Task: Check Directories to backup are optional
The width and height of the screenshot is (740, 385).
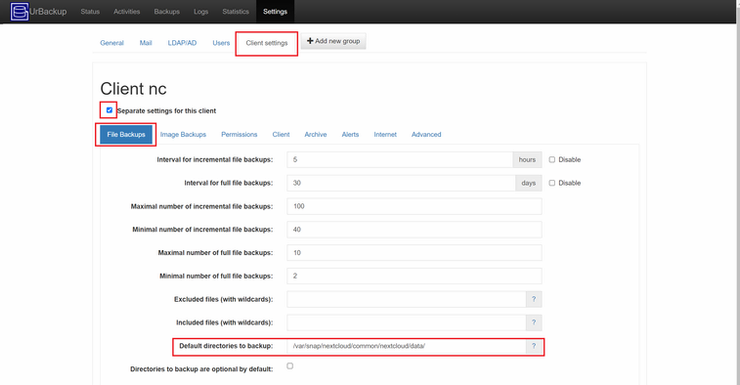Action: [290, 366]
